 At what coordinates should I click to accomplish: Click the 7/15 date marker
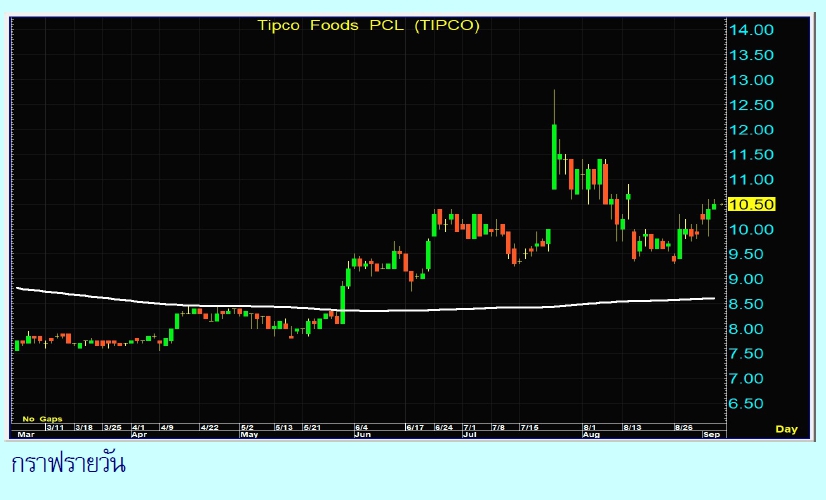529,427
